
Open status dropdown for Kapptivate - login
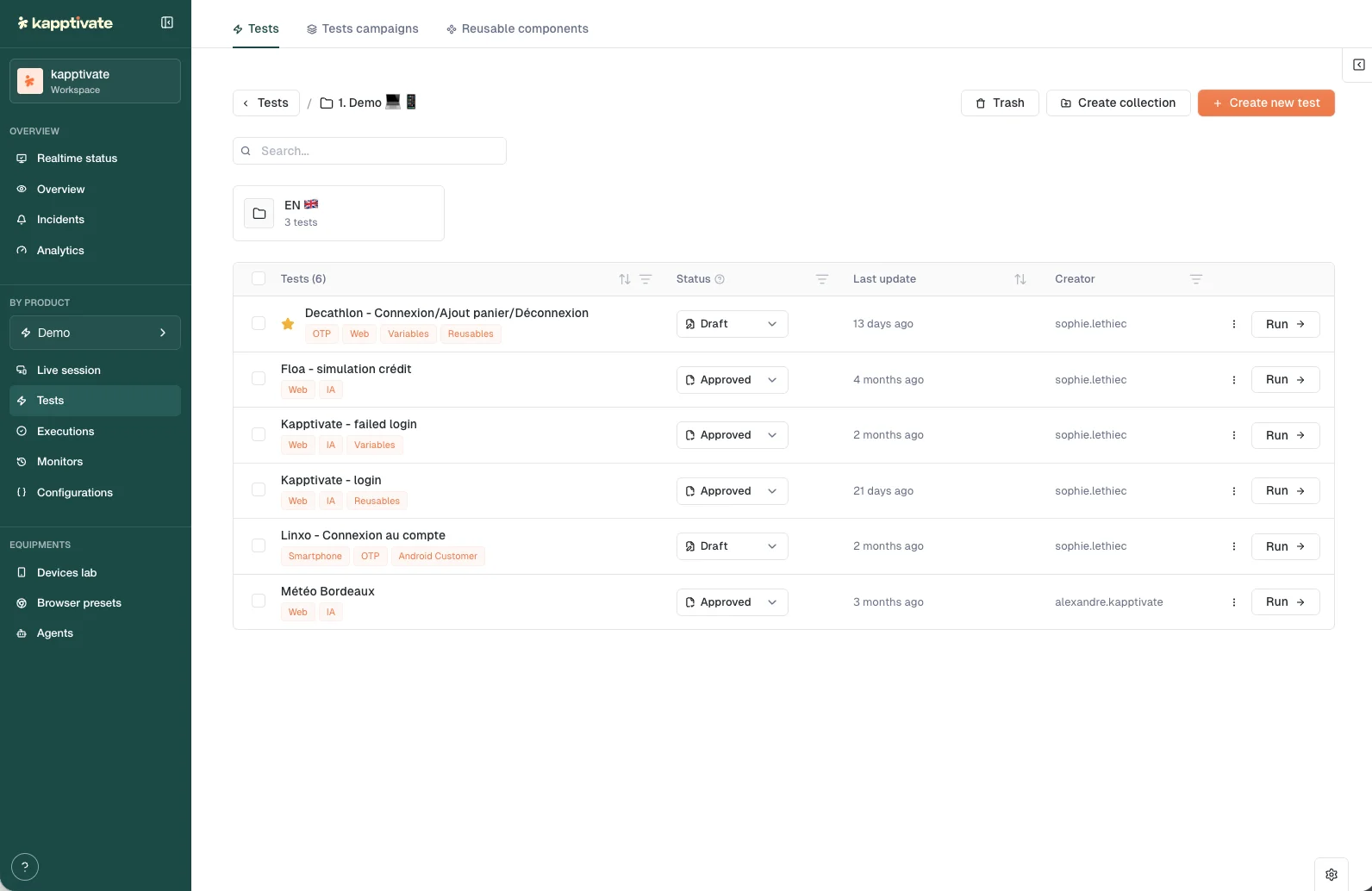tap(732, 491)
